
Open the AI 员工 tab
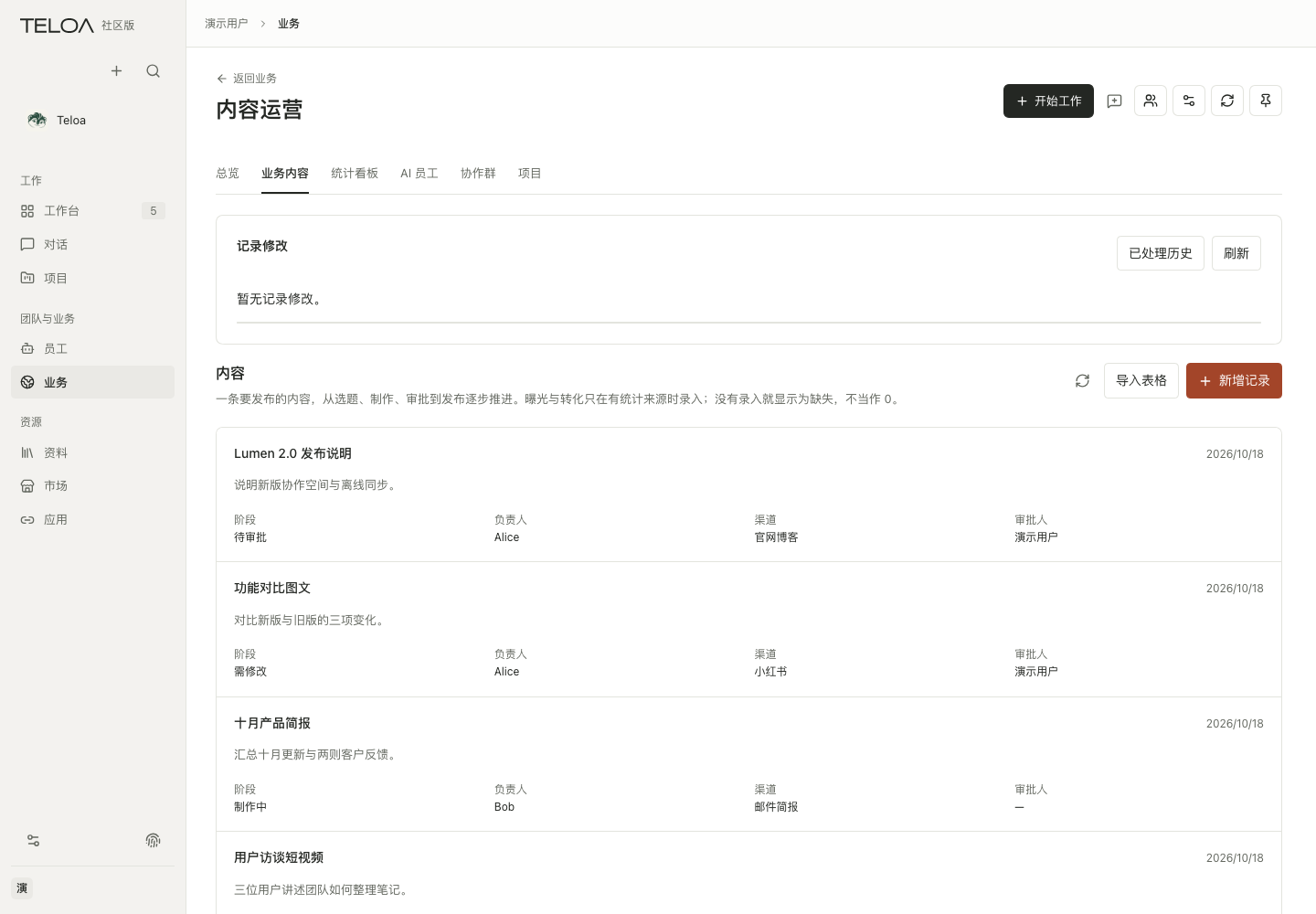click(419, 174)
